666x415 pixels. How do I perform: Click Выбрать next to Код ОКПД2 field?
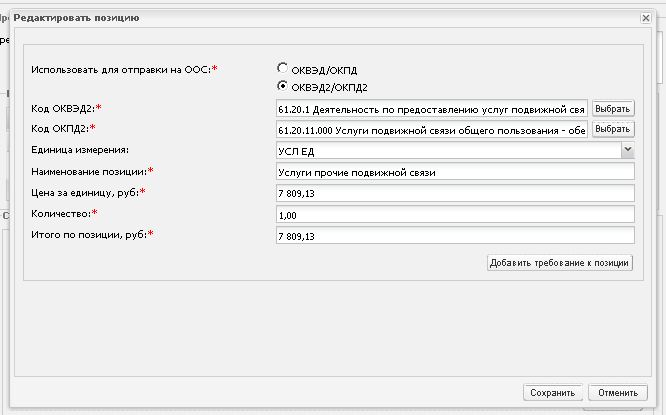(x=613, y=129)
